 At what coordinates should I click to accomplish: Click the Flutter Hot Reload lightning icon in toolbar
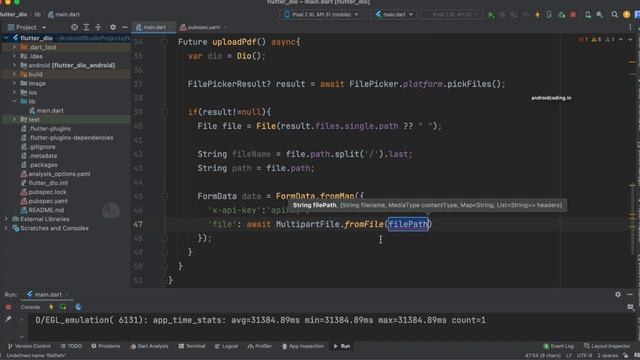coord(538,15)
